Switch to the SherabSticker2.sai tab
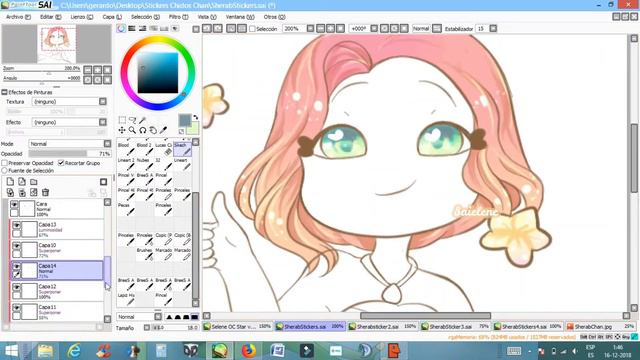The image size is (640, 360). (382, 327)
